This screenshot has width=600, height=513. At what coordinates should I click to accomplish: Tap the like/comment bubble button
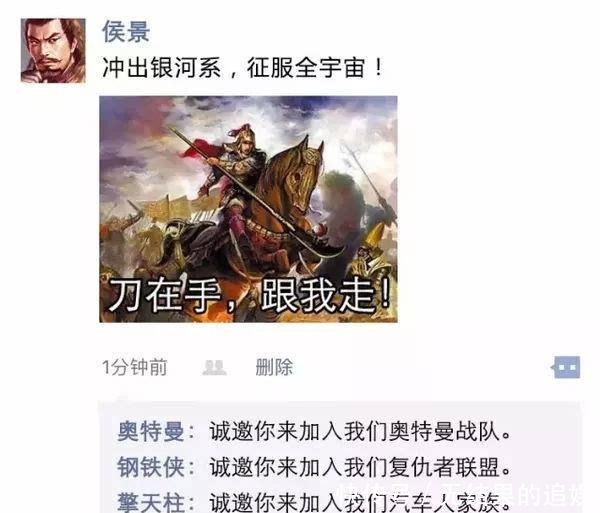coord(566,367)
